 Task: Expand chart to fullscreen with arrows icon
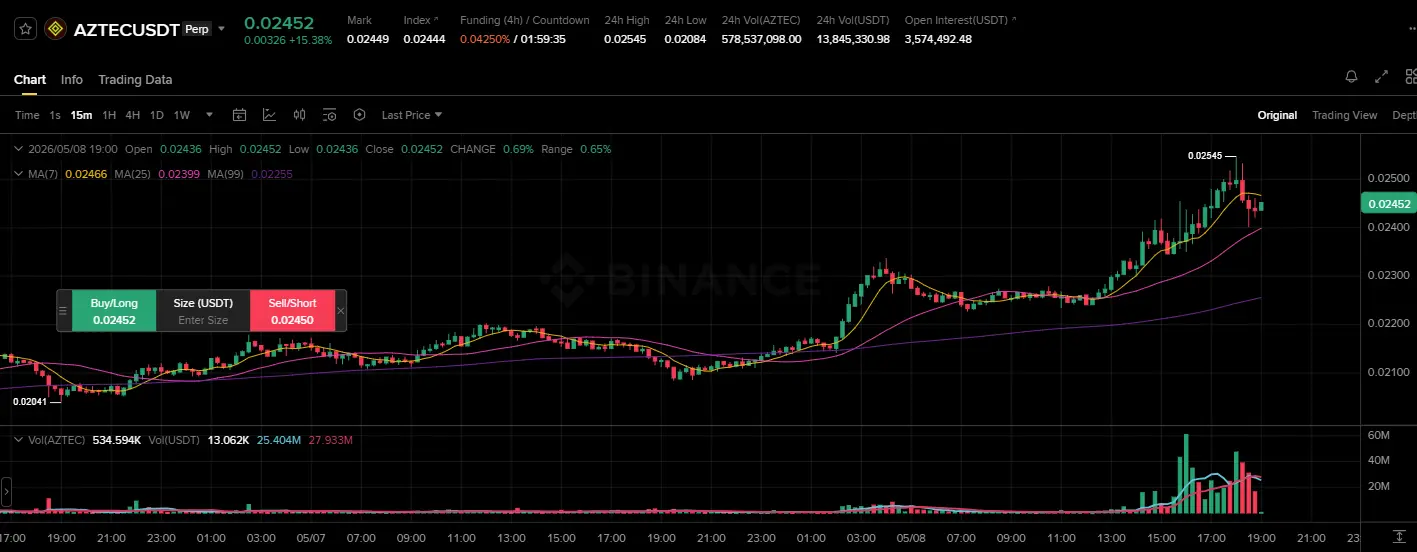pos(1382,76)
